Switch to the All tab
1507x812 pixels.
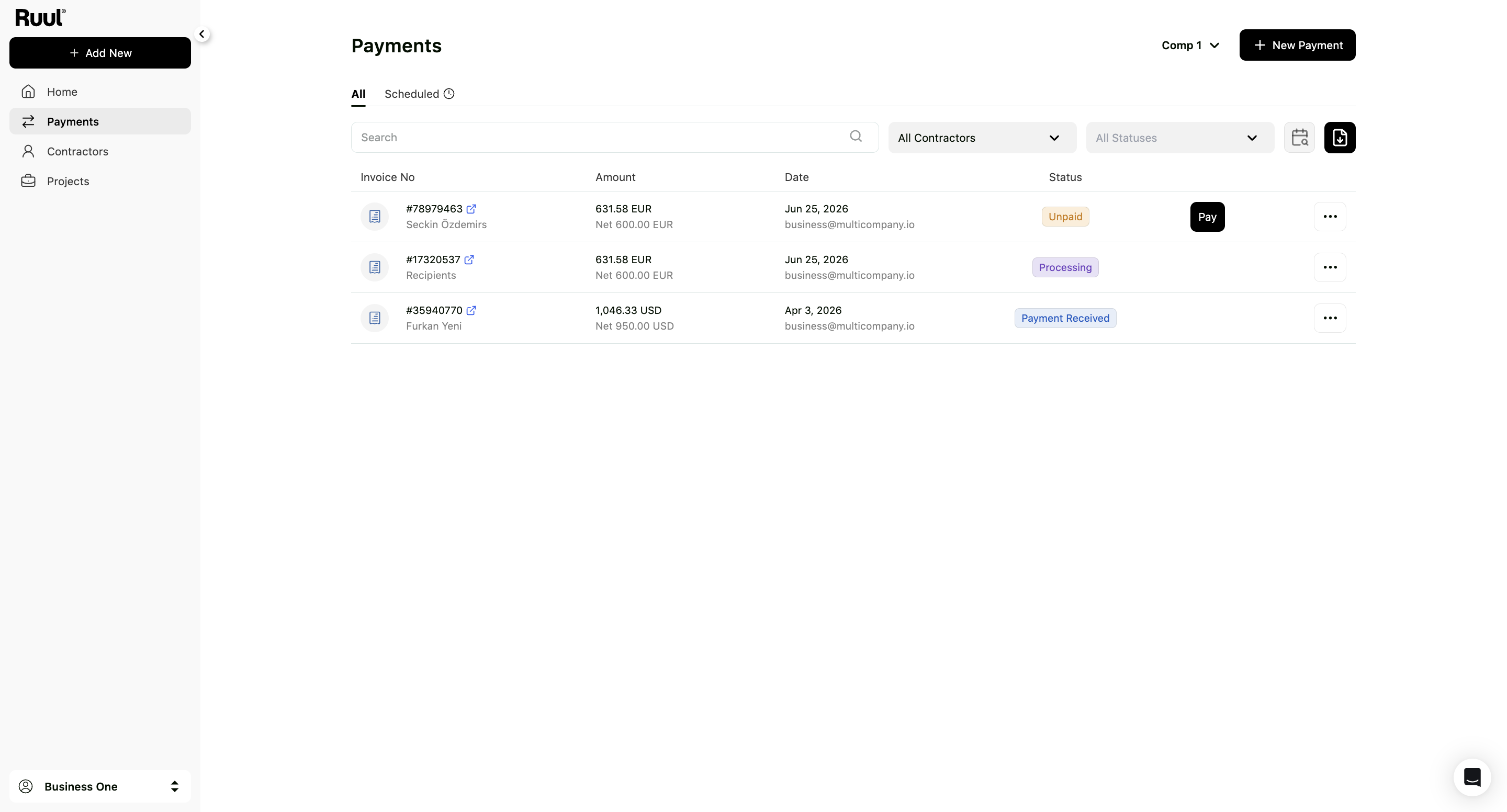click(358, 94)
